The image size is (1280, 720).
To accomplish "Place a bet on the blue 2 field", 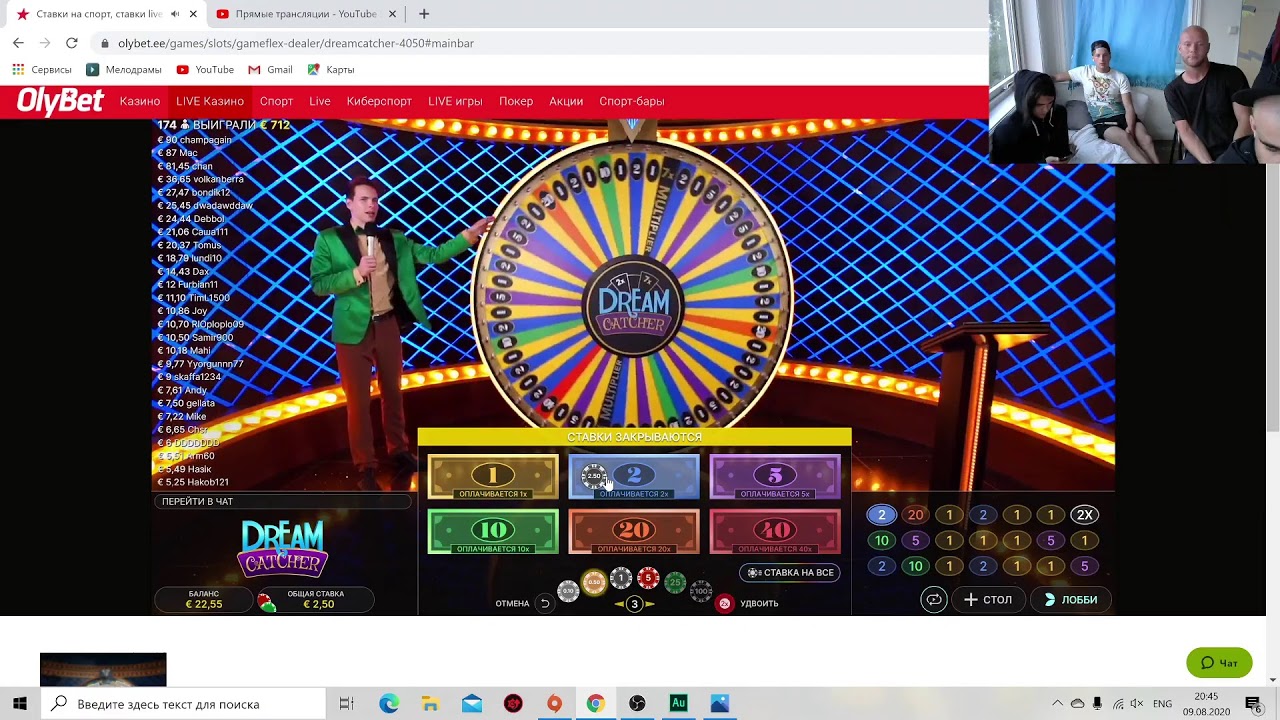I will pyautogui.click(x=634, y=477).
